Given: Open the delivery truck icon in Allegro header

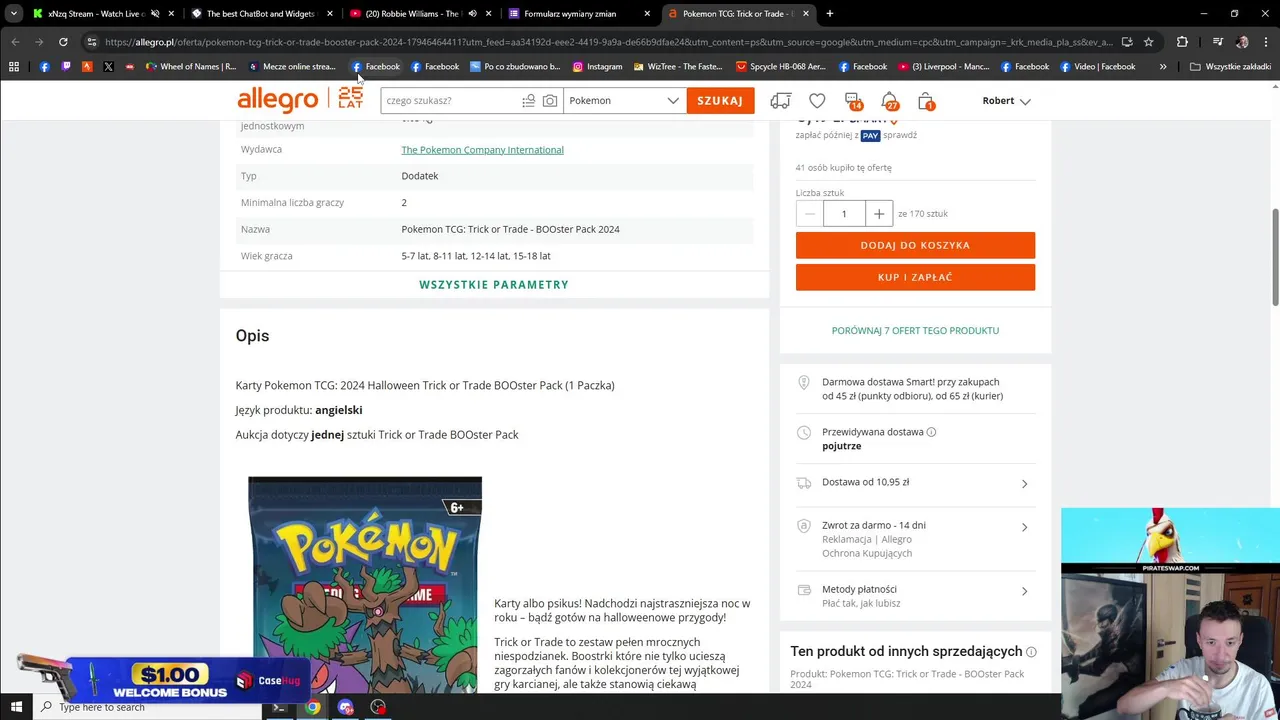Looking at the screenshot, I should coord(780,101).
